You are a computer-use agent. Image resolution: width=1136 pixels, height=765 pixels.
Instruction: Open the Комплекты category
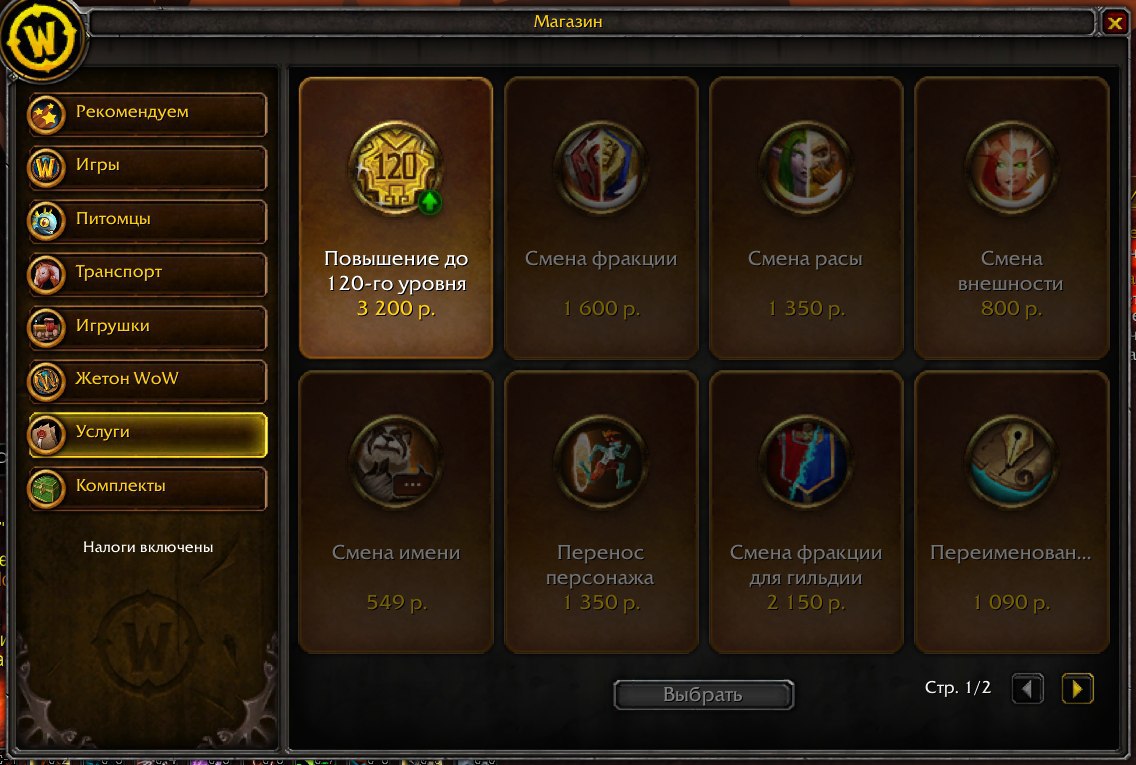point(147,488)
